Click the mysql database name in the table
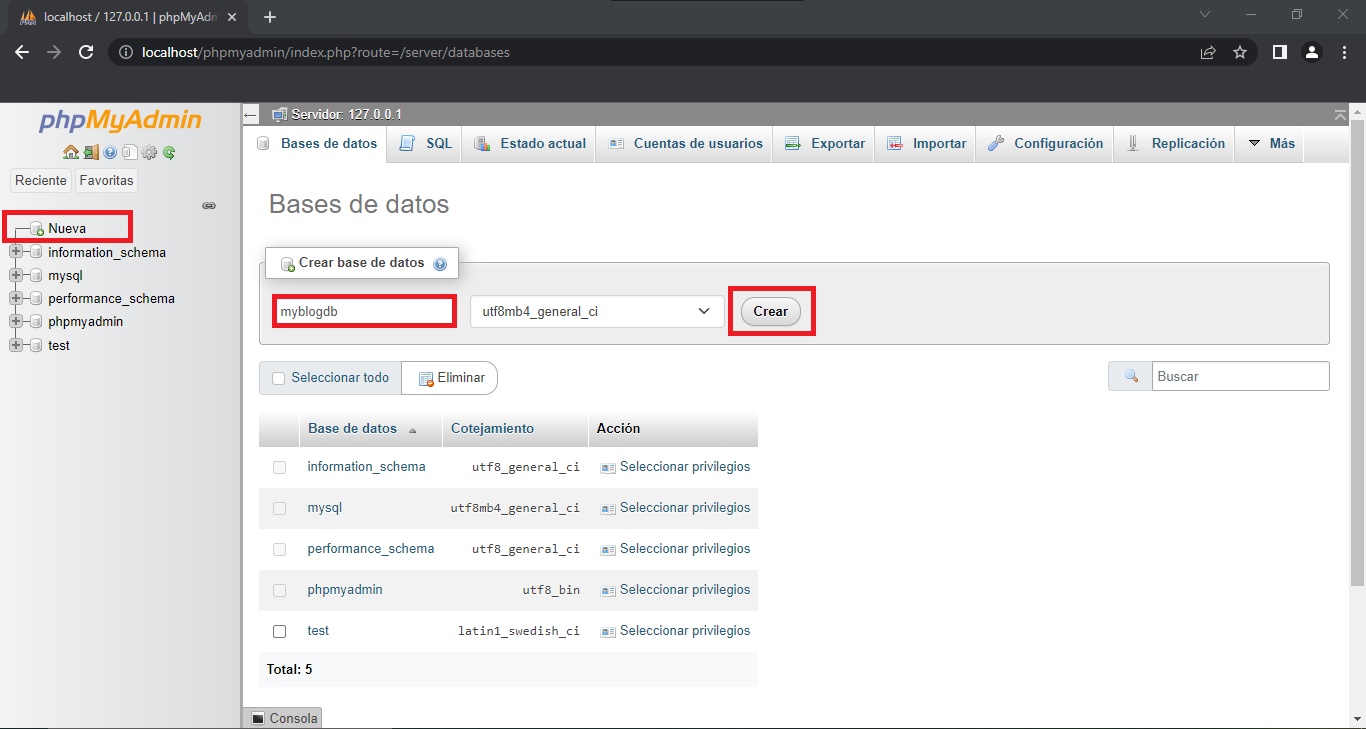This screenshot has height=729, width=1366. (325, 508)
